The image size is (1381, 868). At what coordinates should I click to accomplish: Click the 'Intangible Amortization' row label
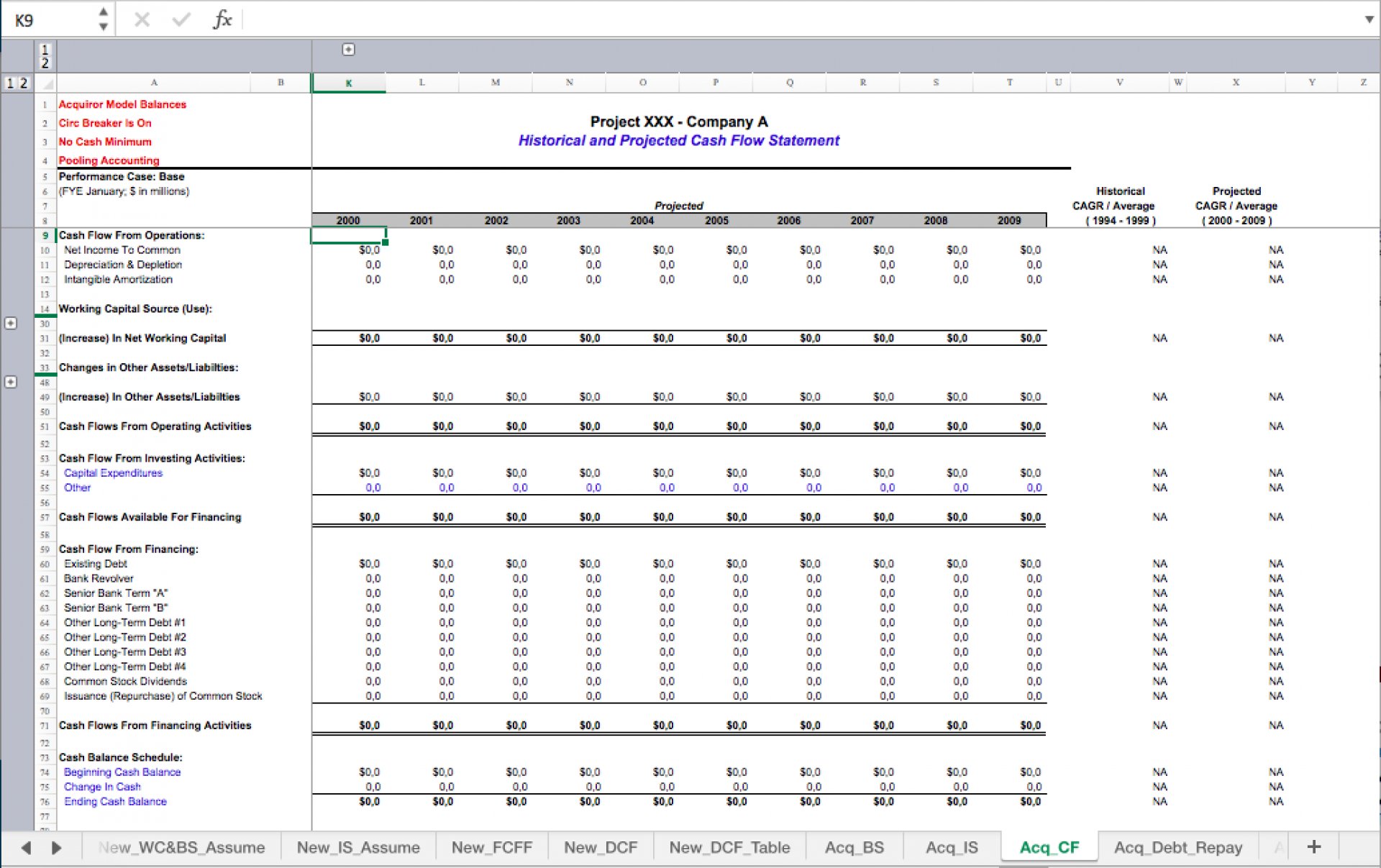(118, 279)
